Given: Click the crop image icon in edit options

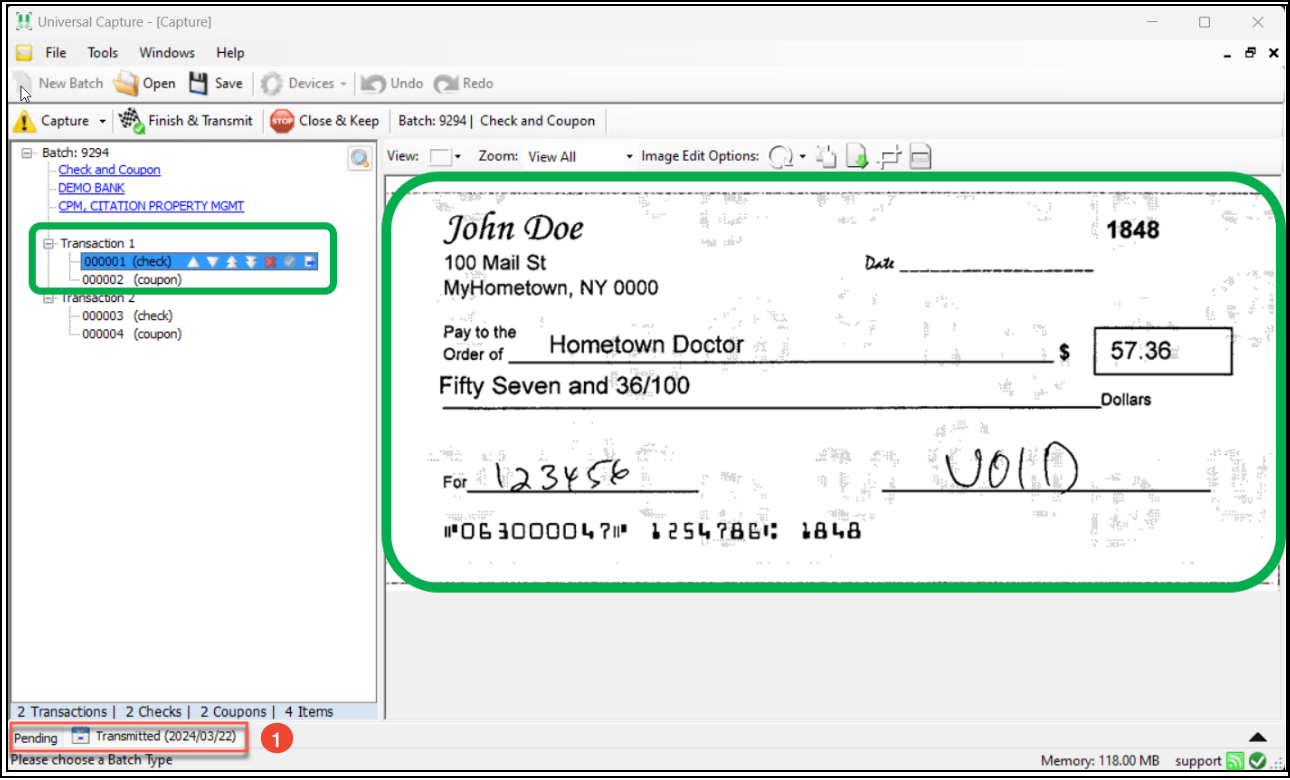Looking at the screenshot, I should point(889,157).
